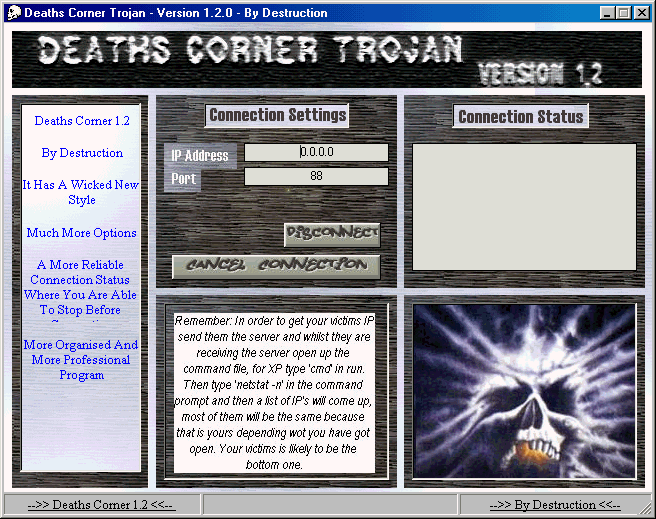Click the By Destruction status bar panel
Screen dimensions: 656x519
point(554,505)
